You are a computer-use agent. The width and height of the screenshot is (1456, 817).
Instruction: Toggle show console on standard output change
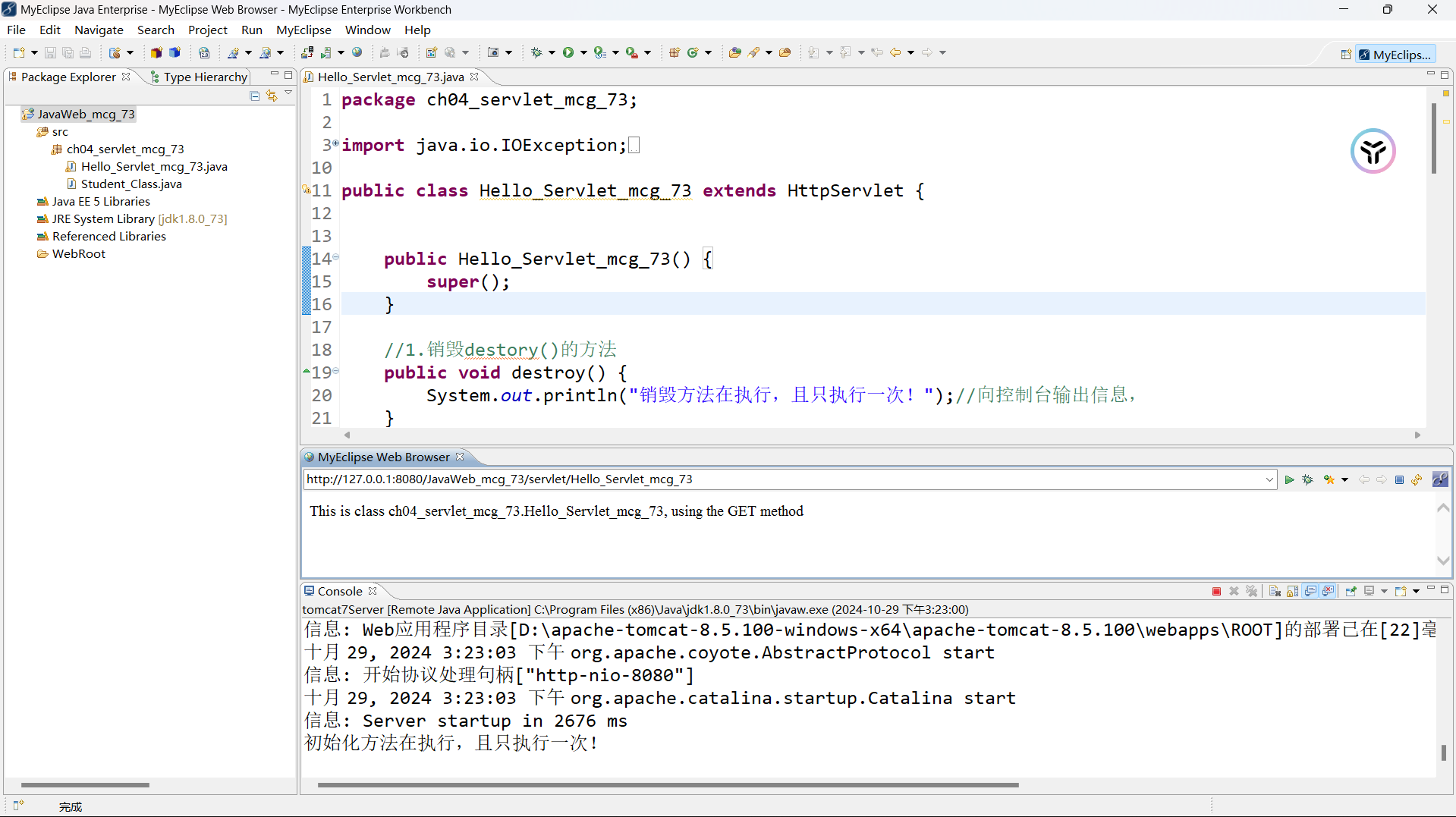(1310, 591)
